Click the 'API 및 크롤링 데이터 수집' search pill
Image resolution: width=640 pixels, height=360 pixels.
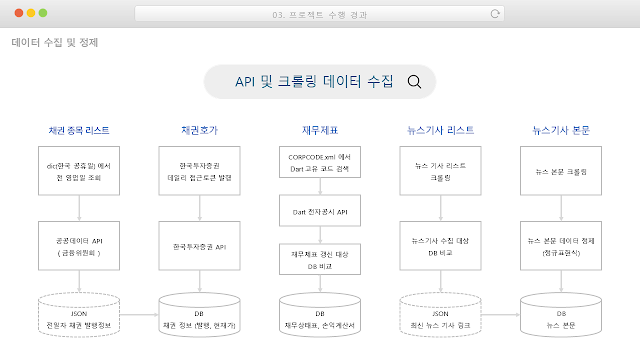click(x=320, y=82)
